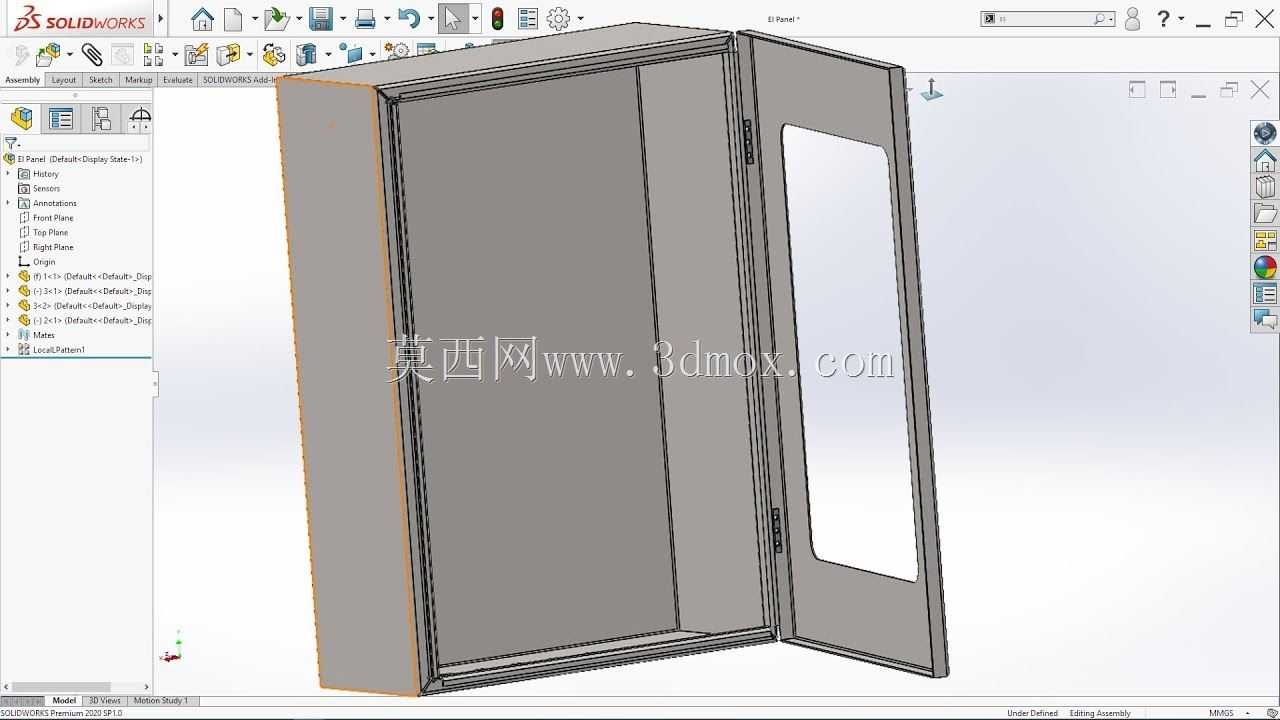Viewport: 1280px width, 720px height.
Task: Undo the last action
Action: click(x=408, y=18)
